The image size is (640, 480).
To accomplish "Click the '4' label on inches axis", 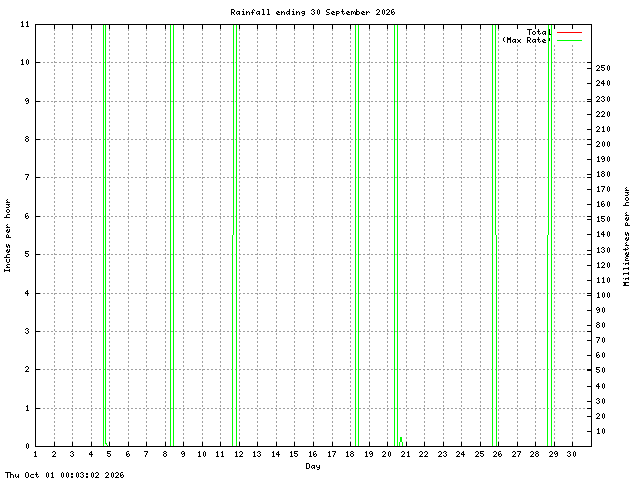I will click(27, 293).
